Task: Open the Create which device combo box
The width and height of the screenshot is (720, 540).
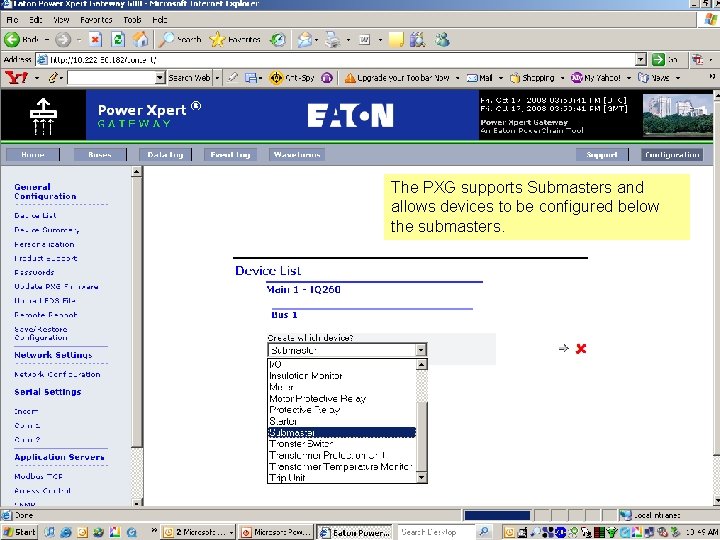Action: (x=347, y=350)
